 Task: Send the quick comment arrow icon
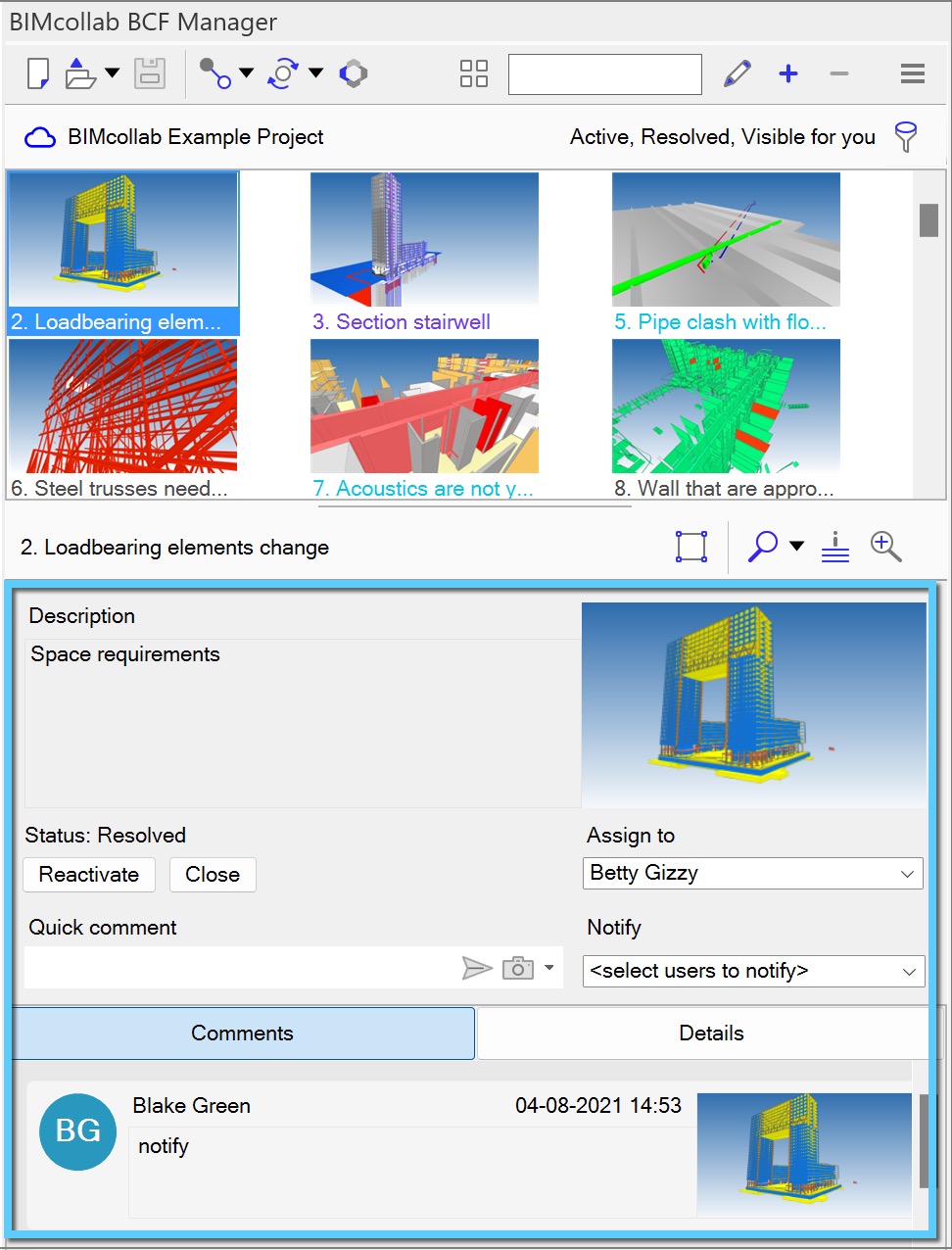[x=477, y=968]
